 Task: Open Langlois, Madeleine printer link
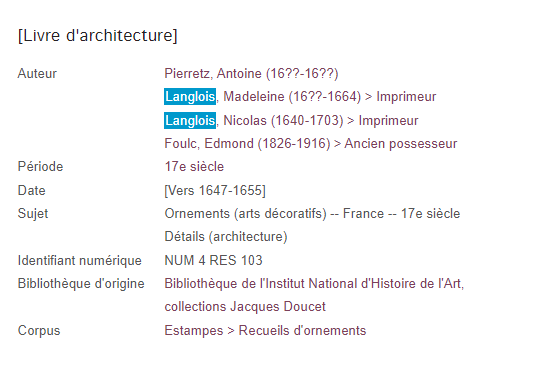coord(300,97)
